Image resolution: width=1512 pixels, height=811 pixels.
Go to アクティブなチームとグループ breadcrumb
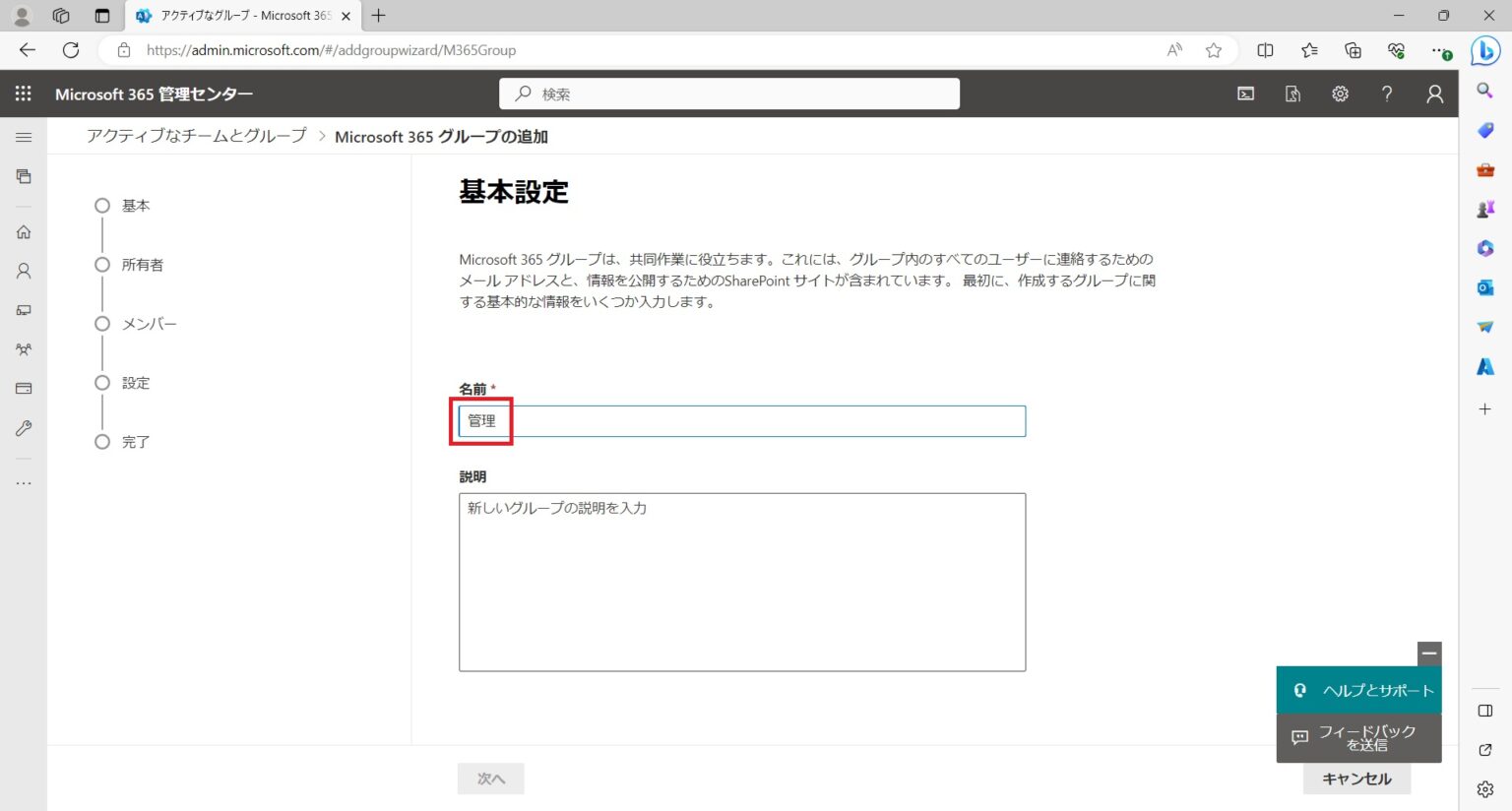pyautogui.click(x=197, y=136)
